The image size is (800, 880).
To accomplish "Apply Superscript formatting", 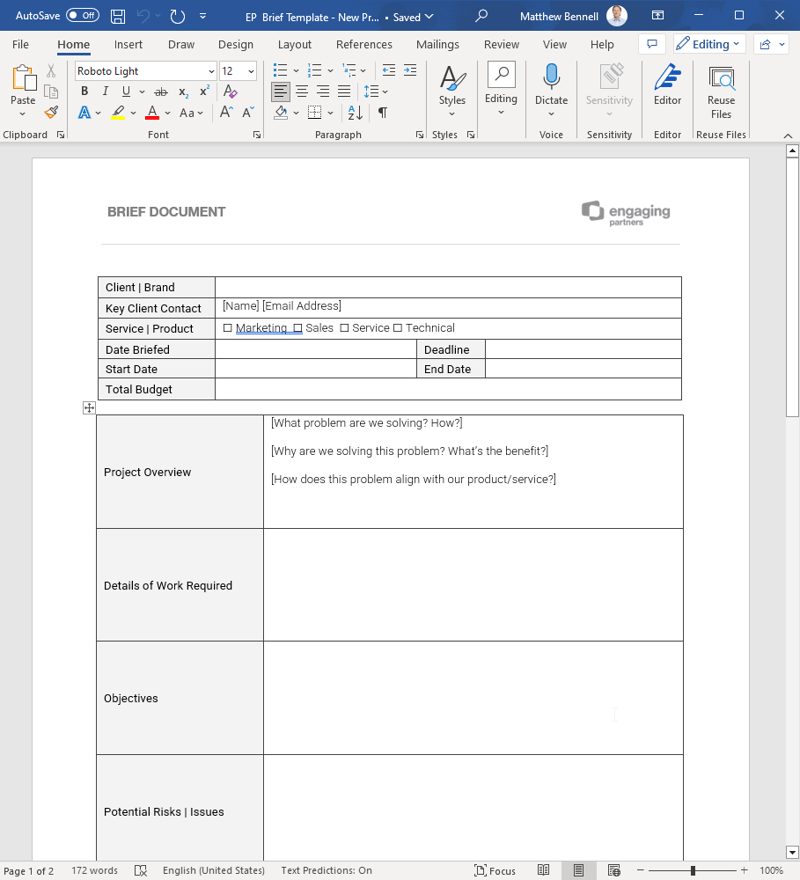I will tap(205, 91).
